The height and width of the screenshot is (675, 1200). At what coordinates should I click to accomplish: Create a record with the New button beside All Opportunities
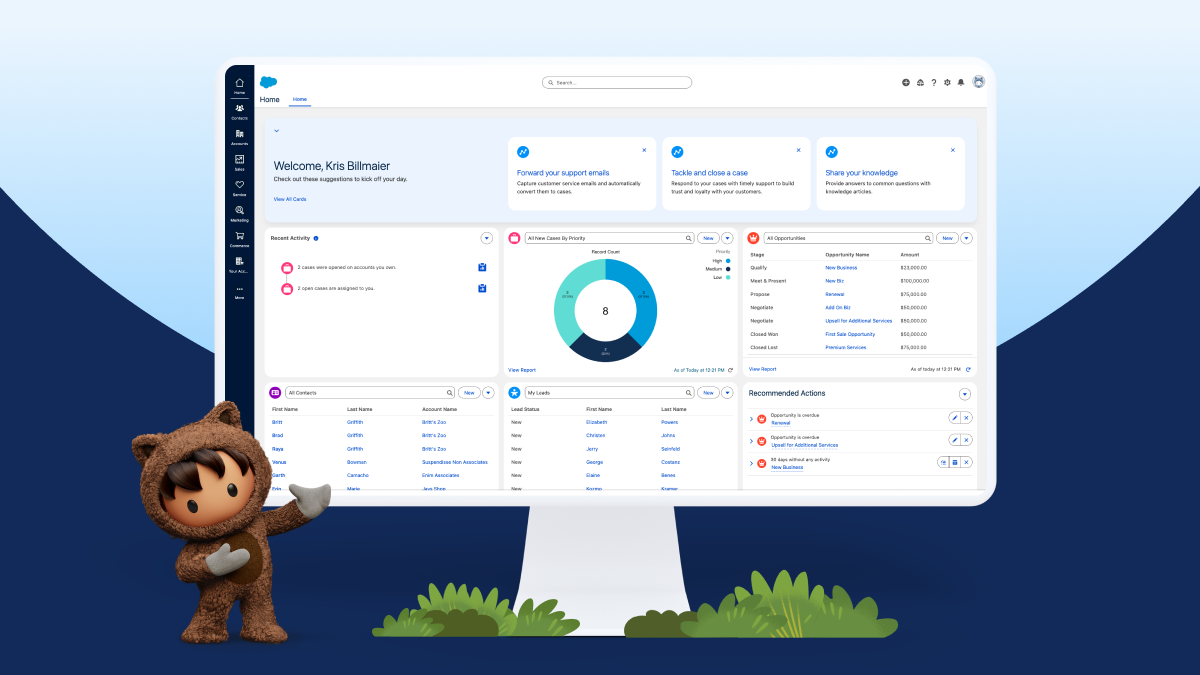coord(946,238)
